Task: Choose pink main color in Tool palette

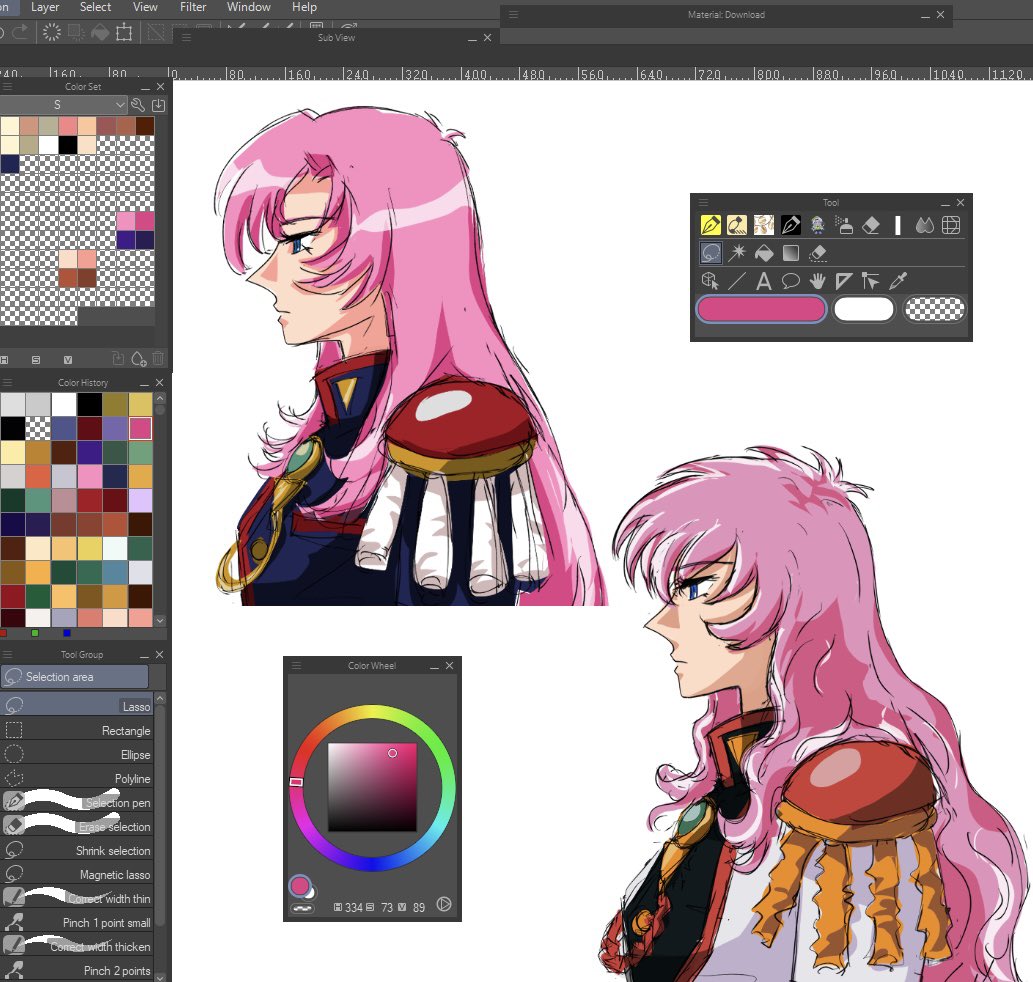Action: click(x=761, y=309)
